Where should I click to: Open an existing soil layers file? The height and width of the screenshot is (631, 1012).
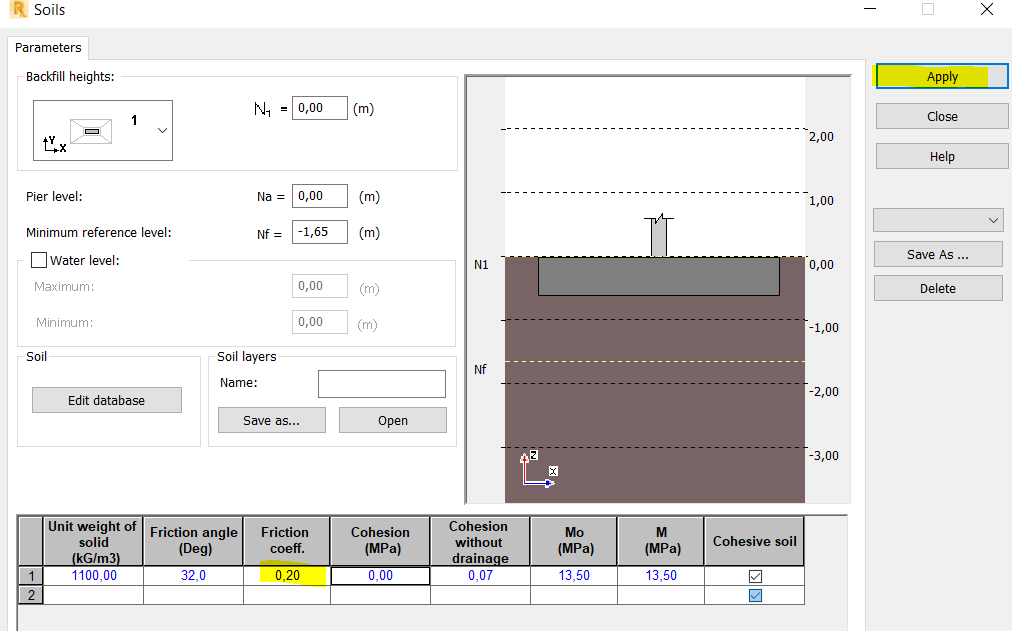point(392,419)
